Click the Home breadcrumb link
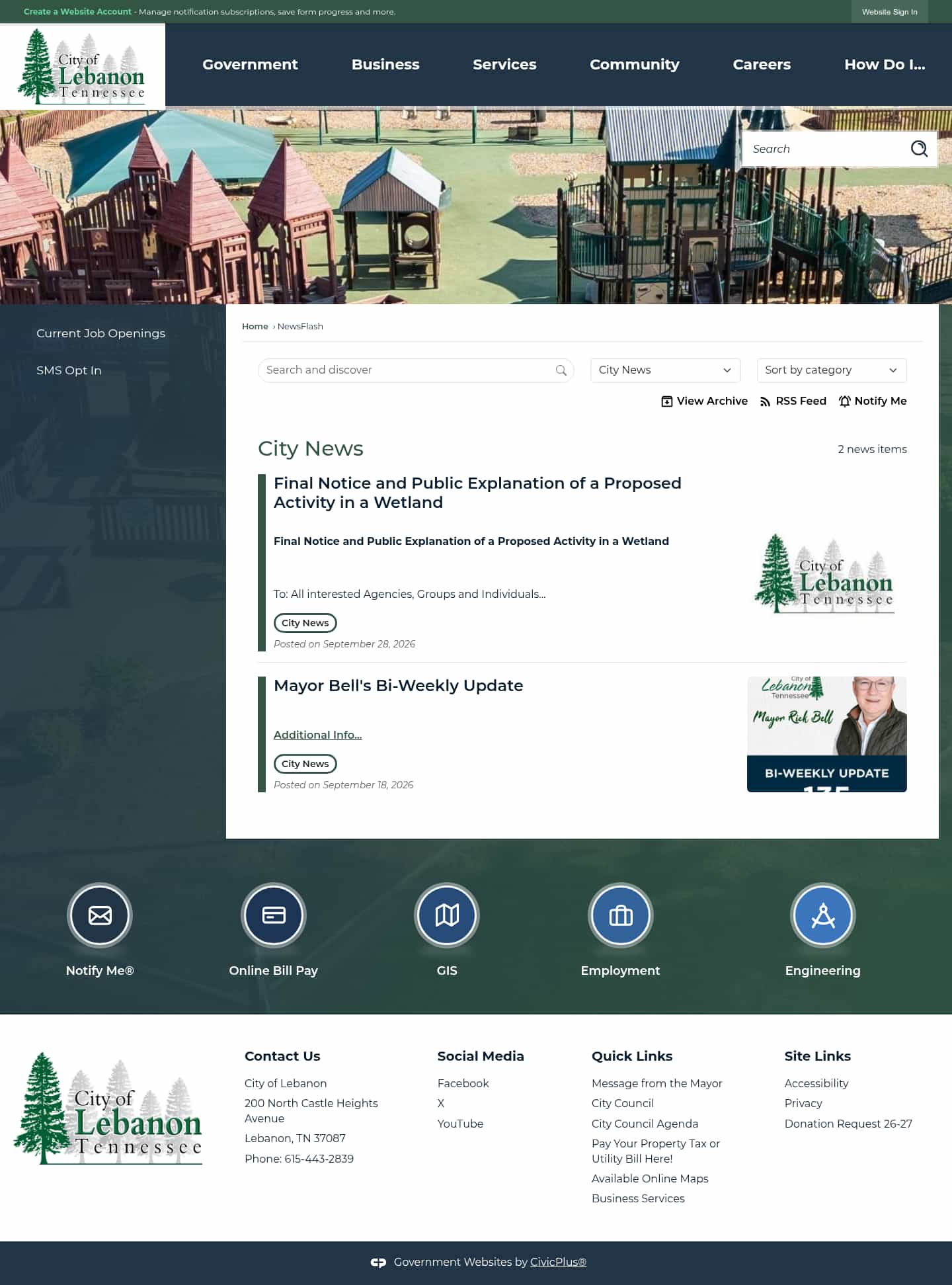This screenshot has height=1285, width=952. point(255,327)
